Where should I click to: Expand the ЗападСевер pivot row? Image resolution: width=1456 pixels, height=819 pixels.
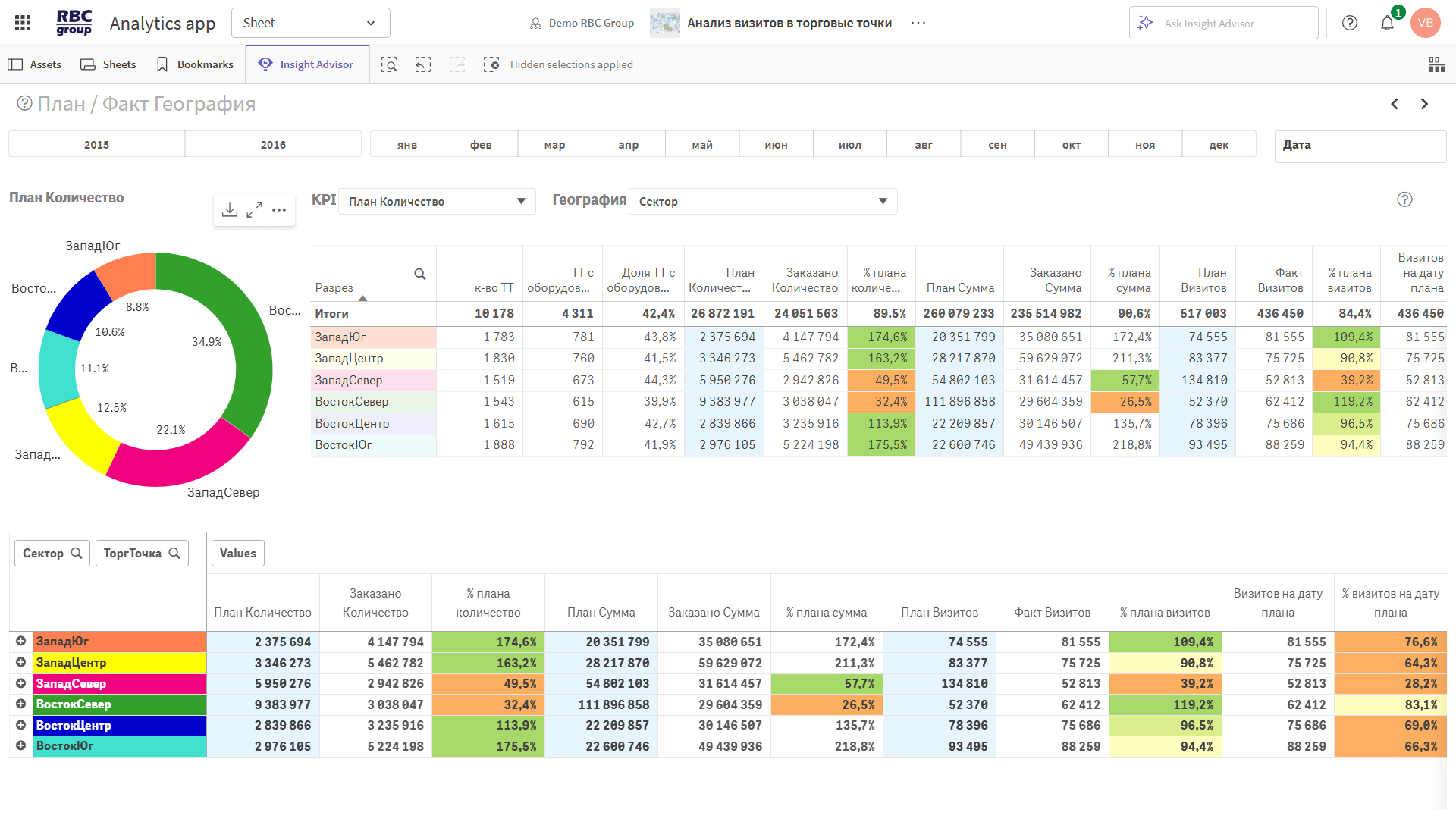click(21, 683)
